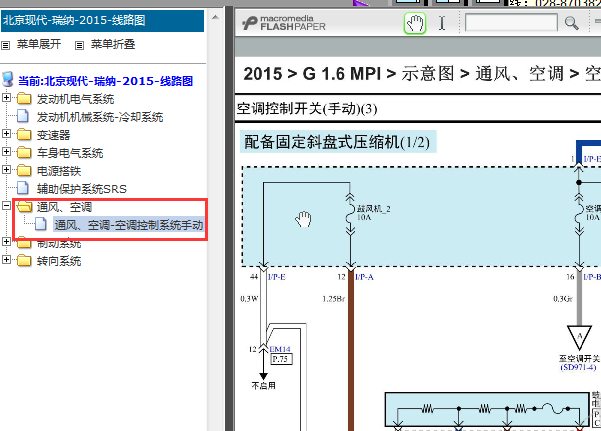This screenshot has height=431, width=601.
Task: Click folder icon of 电源搭铁
Action: point(24,171)
